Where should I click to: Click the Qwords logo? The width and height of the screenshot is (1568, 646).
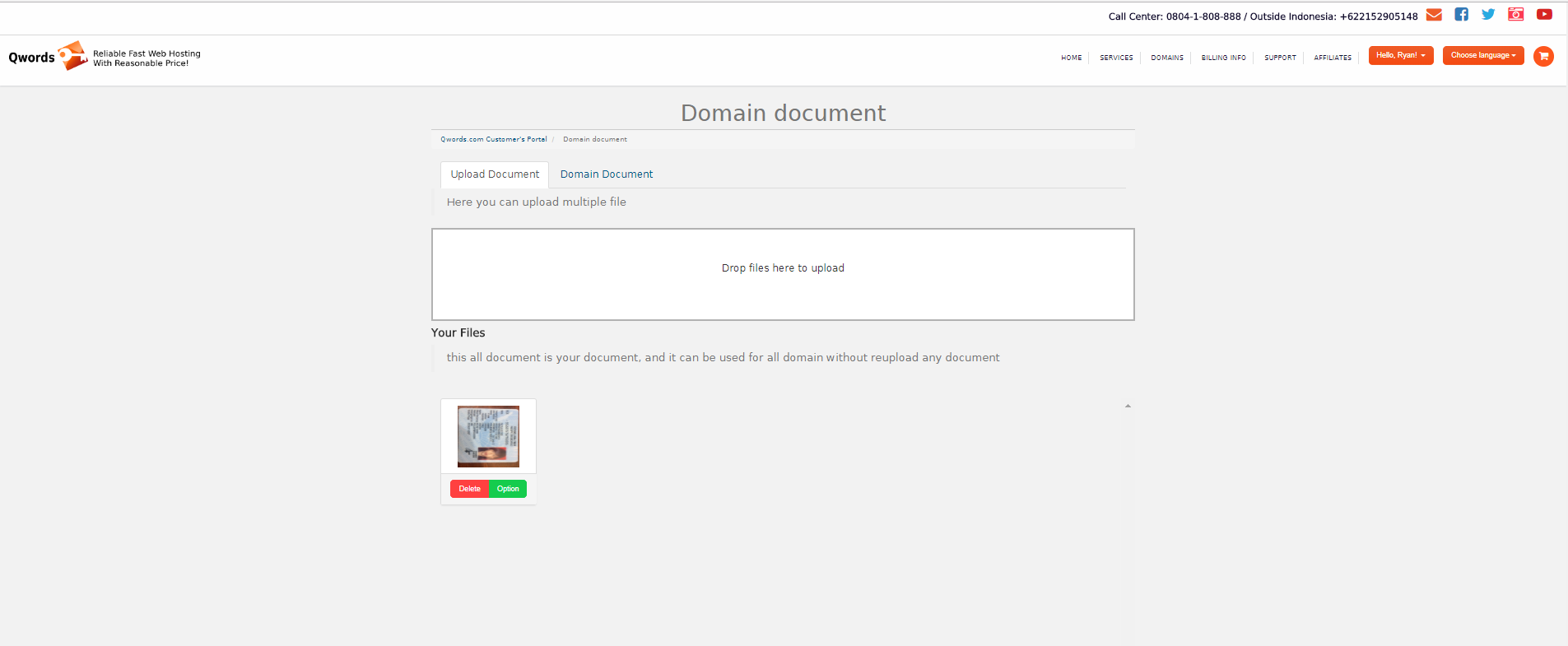tap(49, 57)
